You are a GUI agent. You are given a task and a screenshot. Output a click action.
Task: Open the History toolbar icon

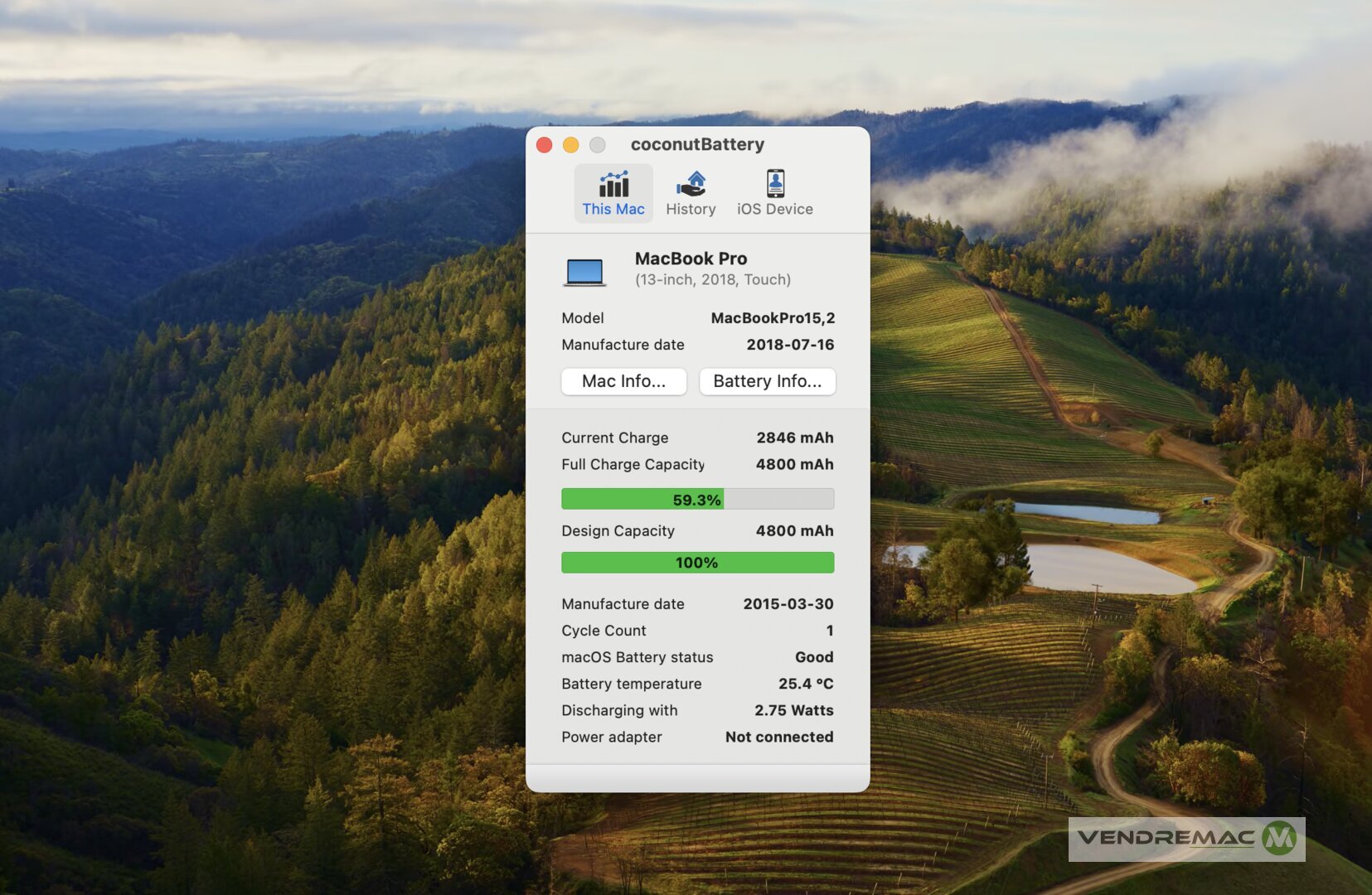(691, 184)
